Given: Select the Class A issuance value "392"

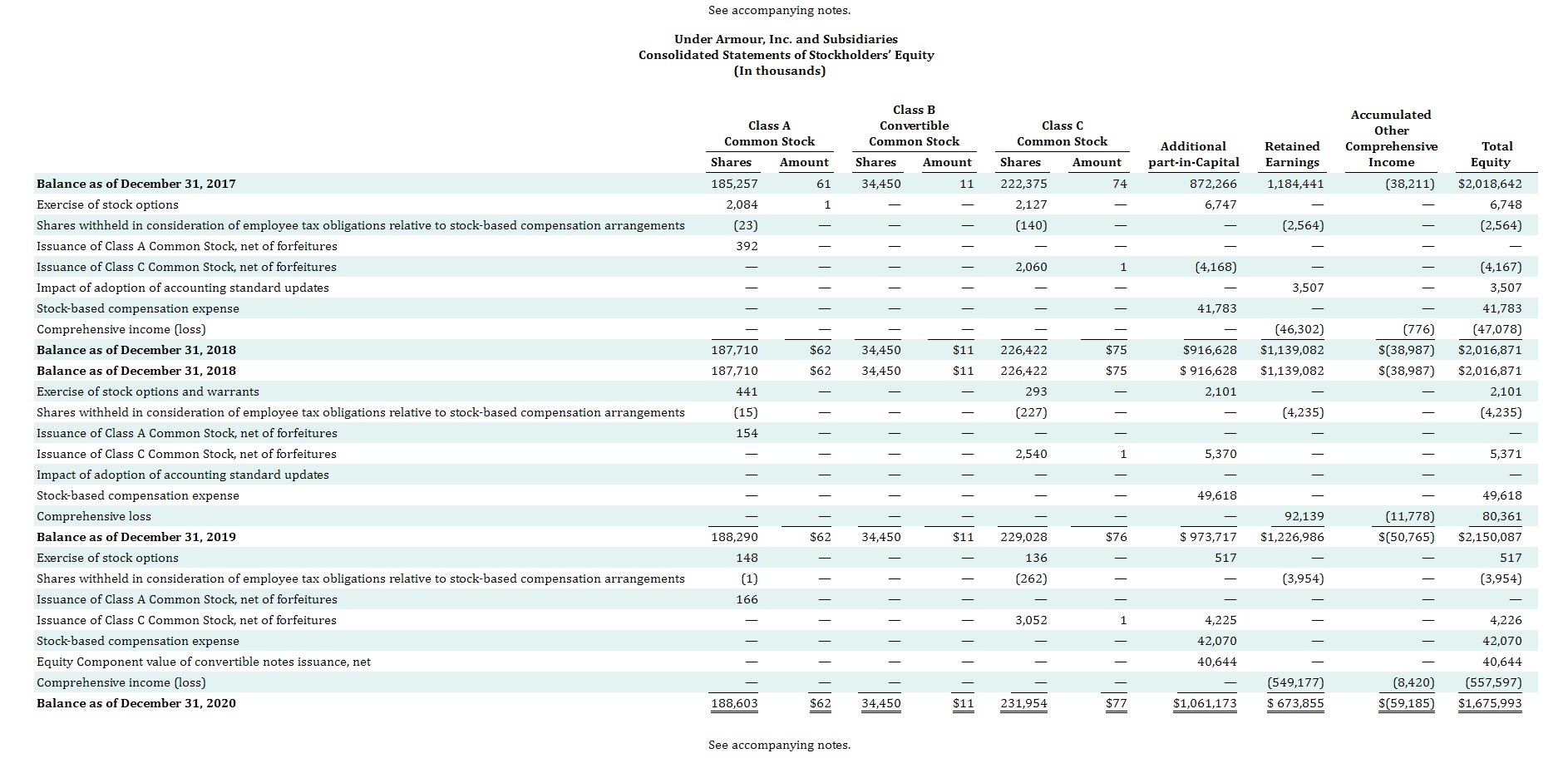Looking at the screenshot, I should tap(747, 246).
